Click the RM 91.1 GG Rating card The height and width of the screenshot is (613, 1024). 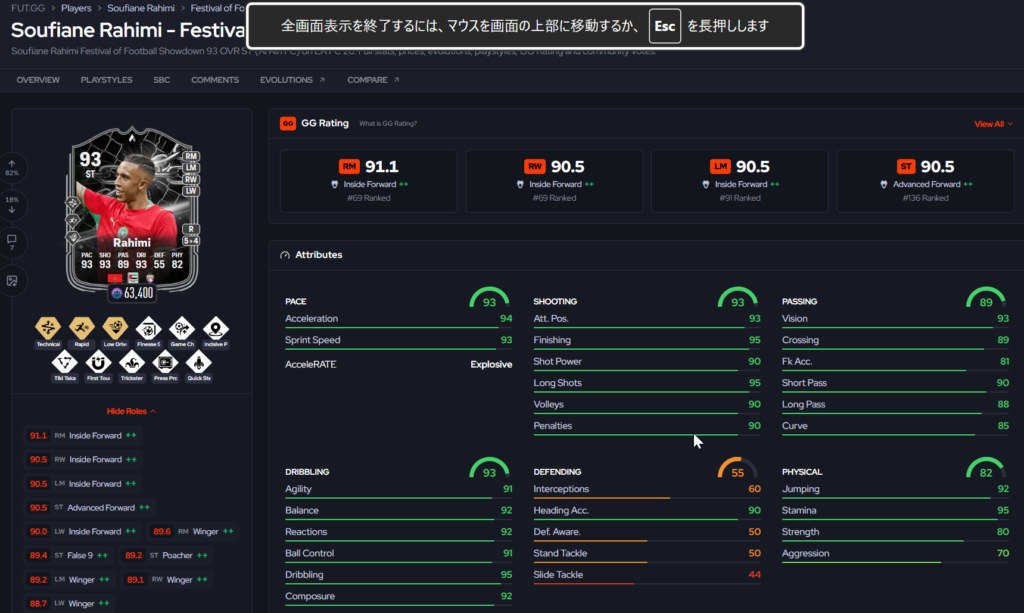point(369,181)
